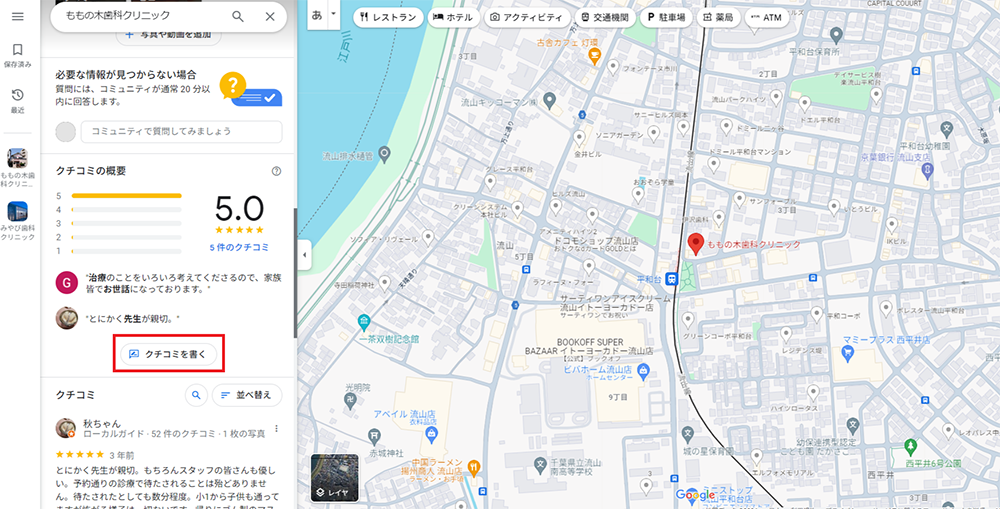Open the 並べ替え sort dropdown
The height and width of the screenshot is (509, 1000).
[246, 395]
